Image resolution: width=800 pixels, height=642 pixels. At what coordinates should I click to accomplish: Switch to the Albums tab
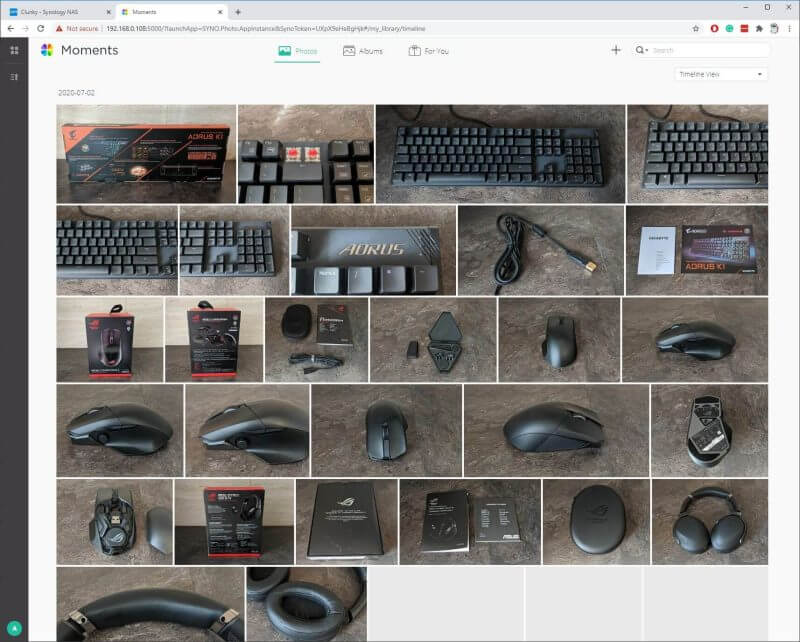pyautogui.click(x=363, y=51)
